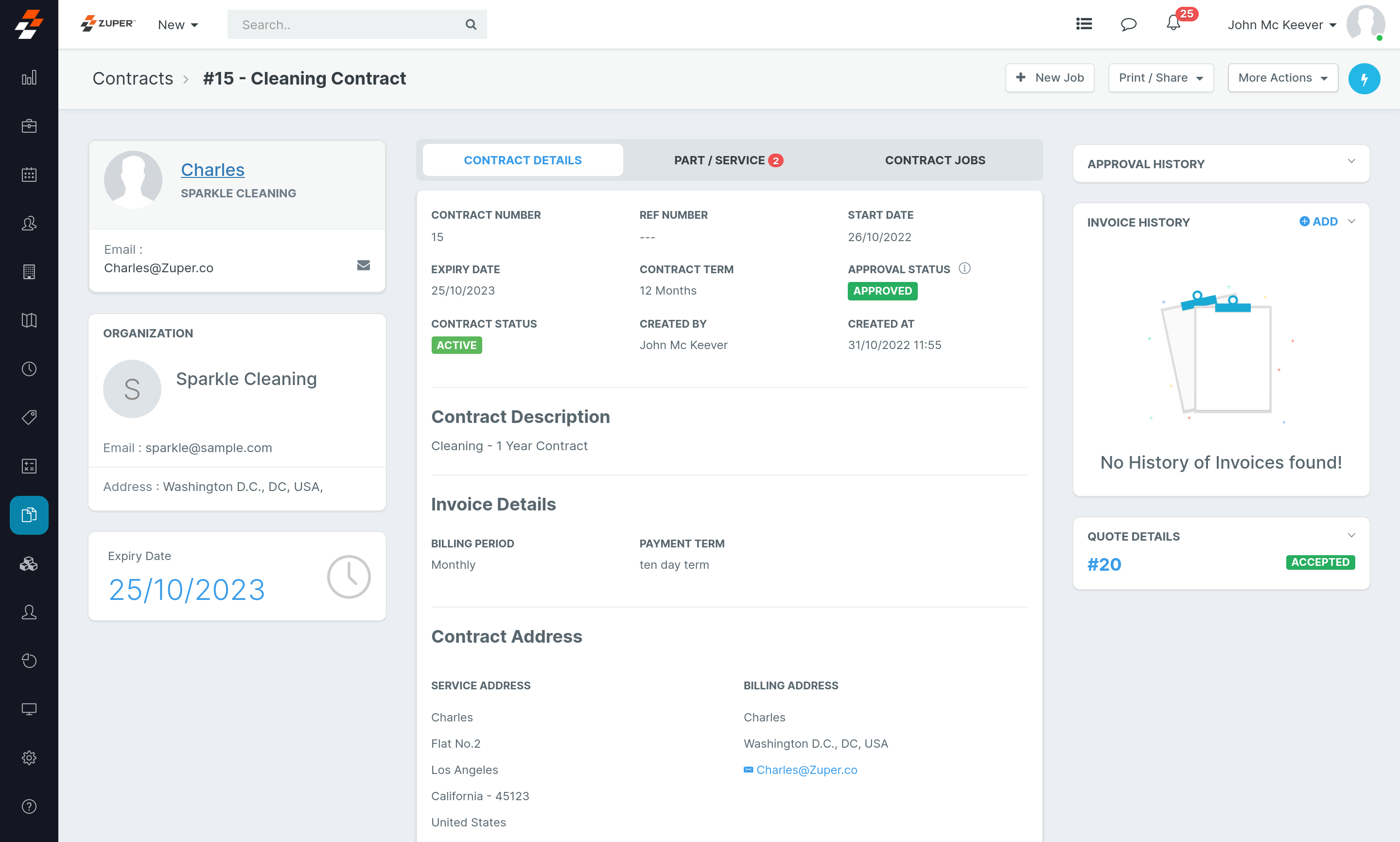Open the chat messages icon
Viewport: 1400px width, 842px height.
[1128, 24]
